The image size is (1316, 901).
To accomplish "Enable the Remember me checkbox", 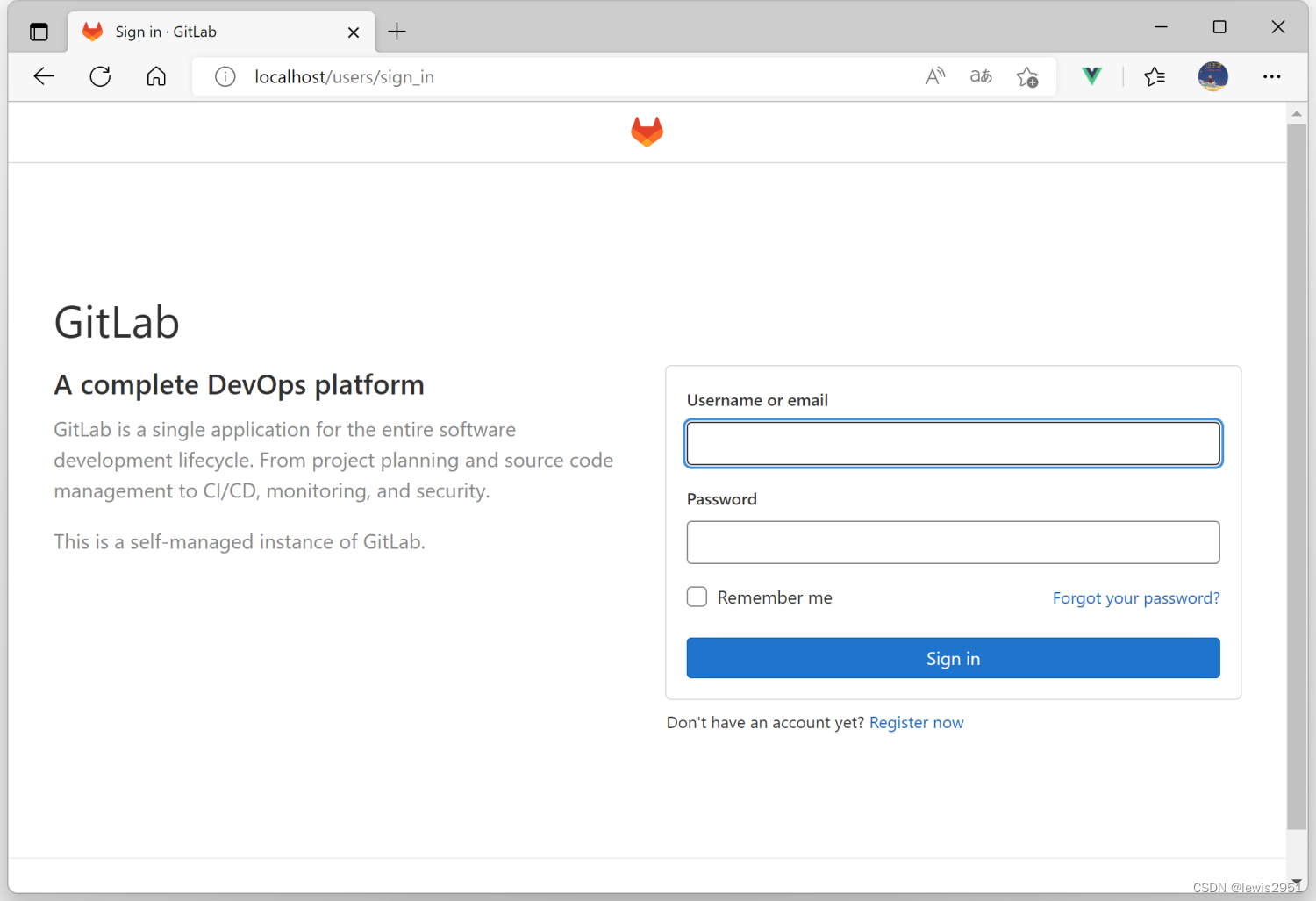I will [x=696, y=597].
